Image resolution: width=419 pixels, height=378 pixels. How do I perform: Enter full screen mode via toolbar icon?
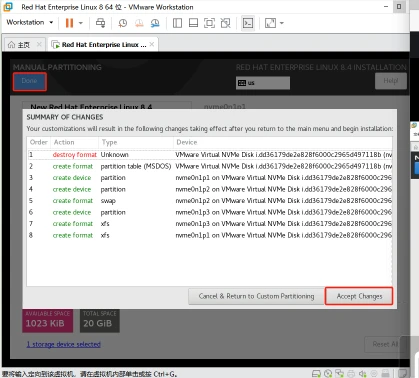click(209, 23)
